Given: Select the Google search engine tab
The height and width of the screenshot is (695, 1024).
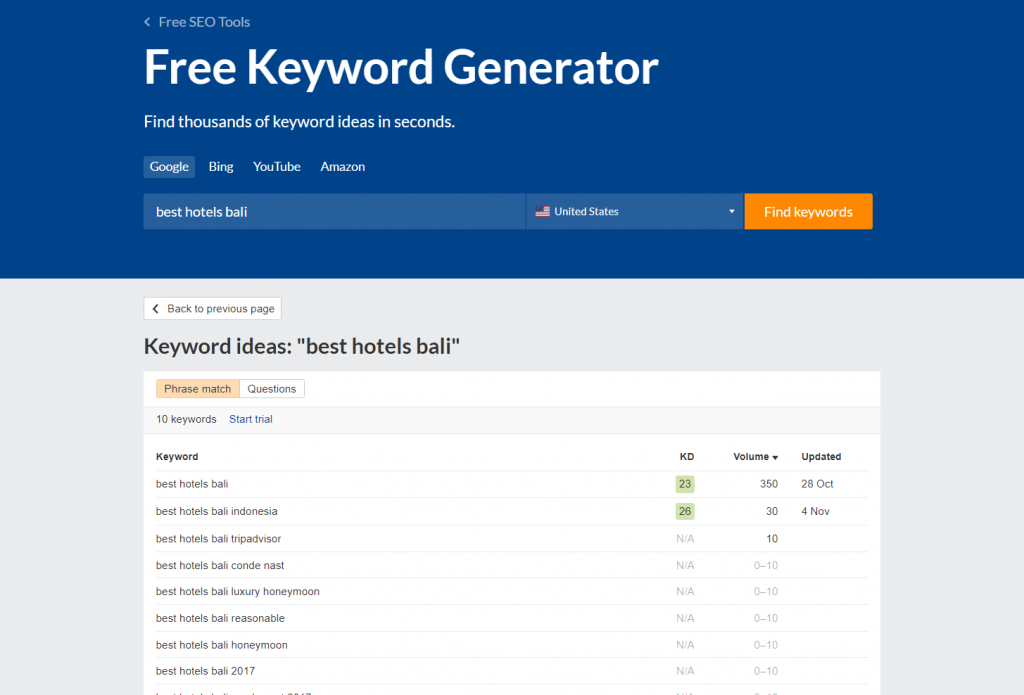Looking at the screenshot, I should [169, 167].
